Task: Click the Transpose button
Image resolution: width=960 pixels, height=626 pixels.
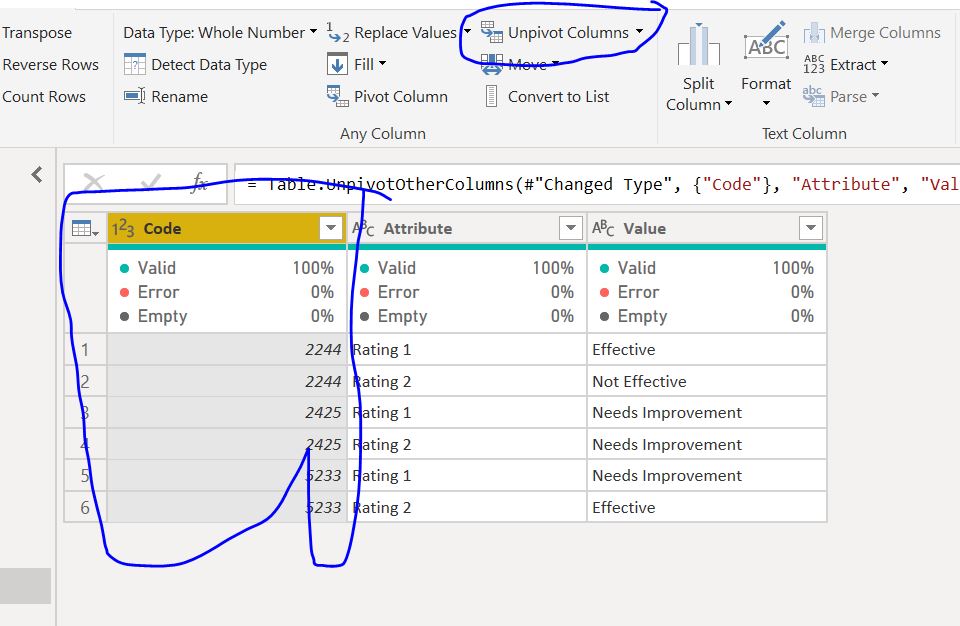Action: 37,32
